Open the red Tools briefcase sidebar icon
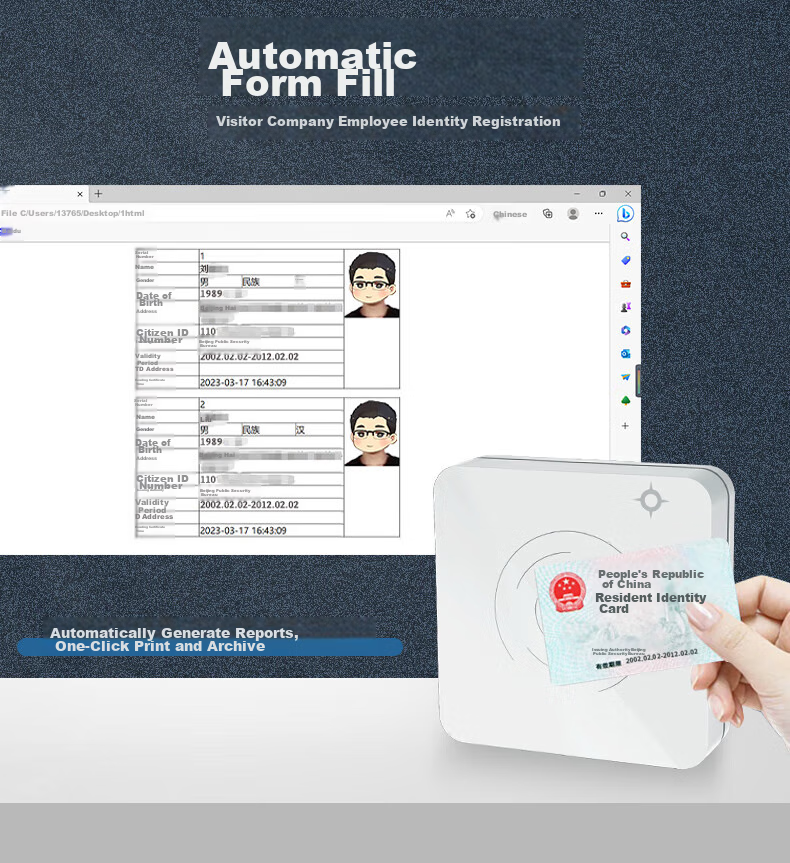This screenshot has height=863, width=790. 625,284
